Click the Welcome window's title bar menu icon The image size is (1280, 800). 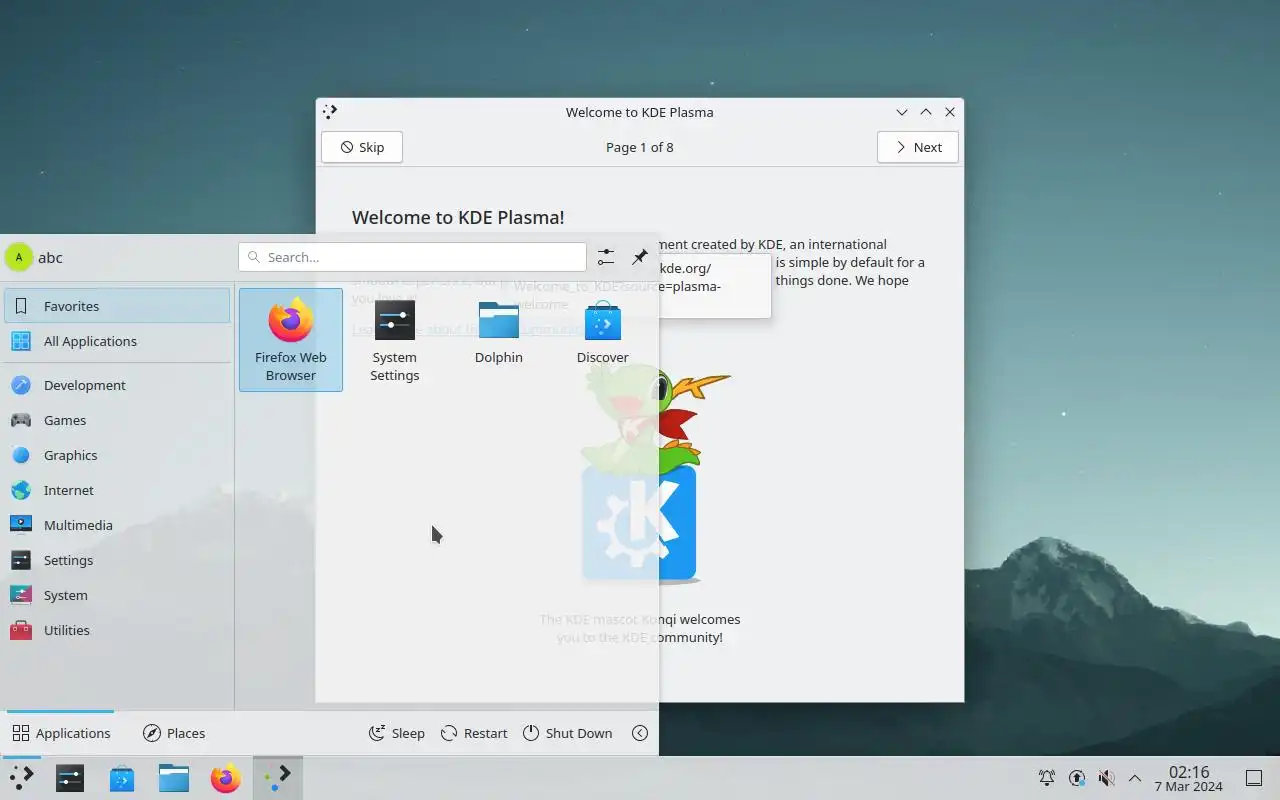tap(331, 112)
